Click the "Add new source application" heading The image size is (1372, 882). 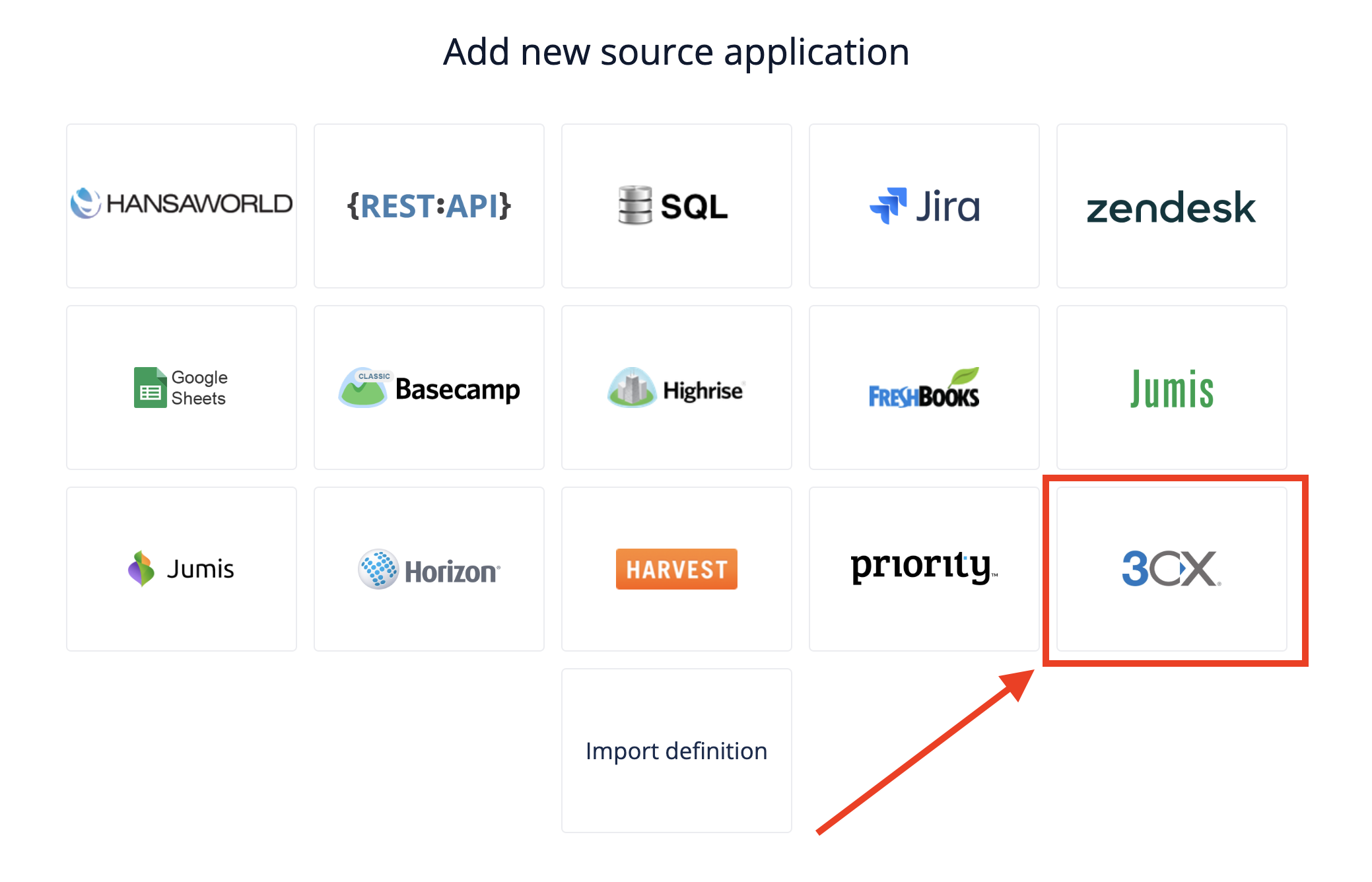tap(676, 52)
